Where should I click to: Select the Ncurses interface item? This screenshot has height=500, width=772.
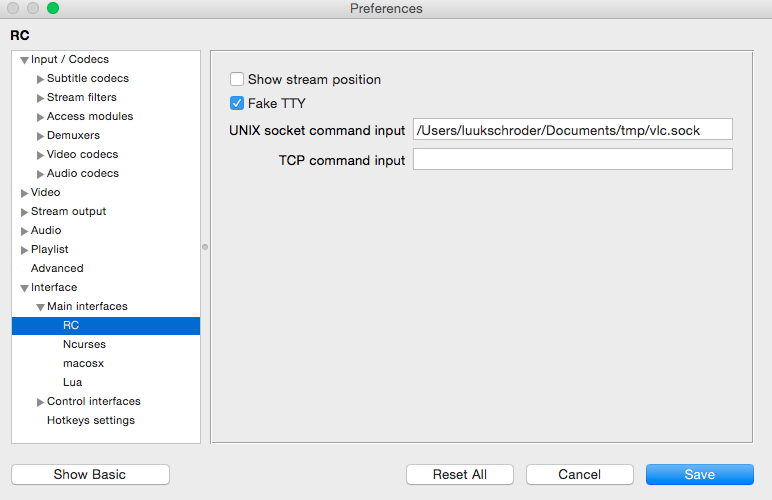tap(84, 344)
